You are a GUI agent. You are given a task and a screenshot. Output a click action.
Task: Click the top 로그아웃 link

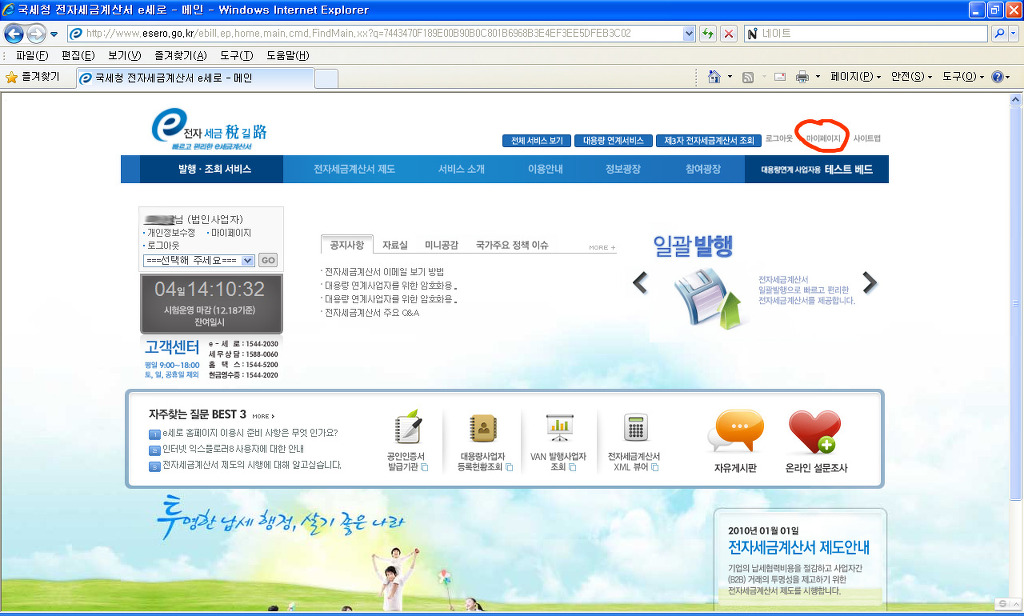coord(778,138)
